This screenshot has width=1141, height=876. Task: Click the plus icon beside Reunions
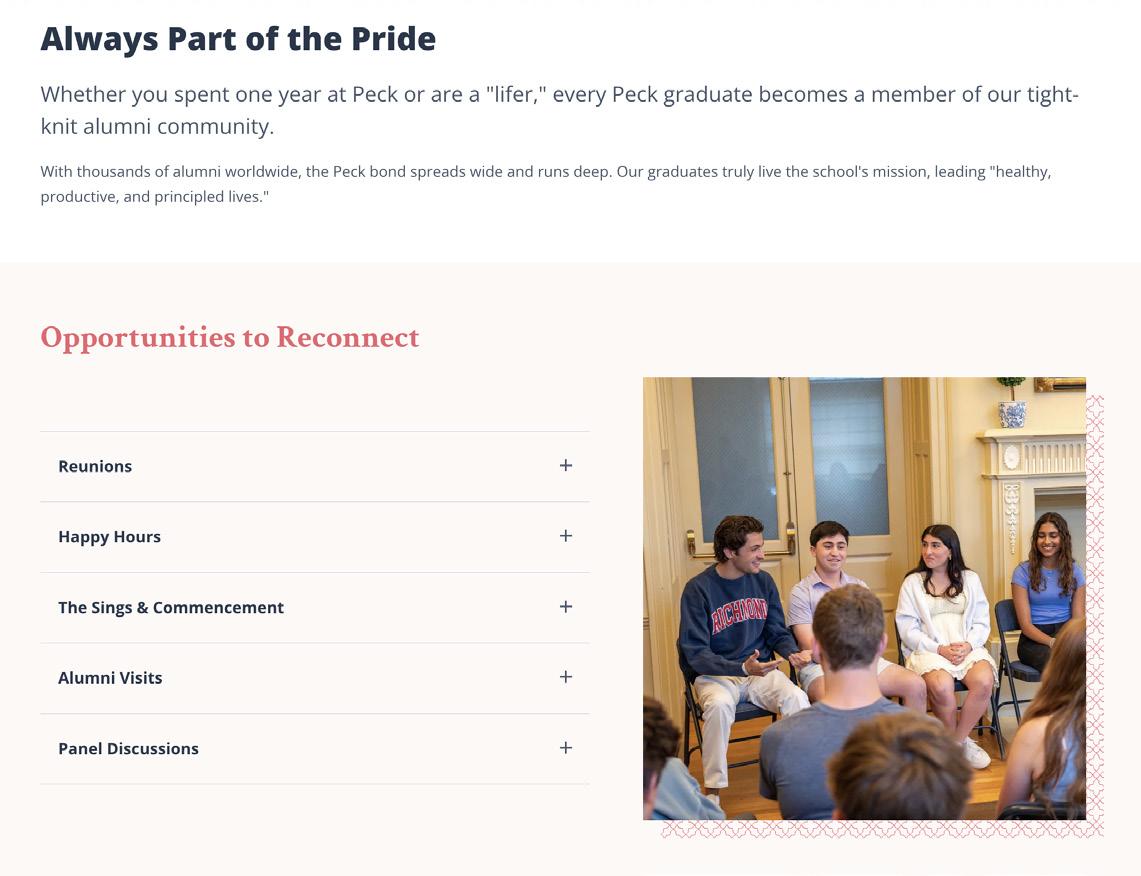coord(566,466)
